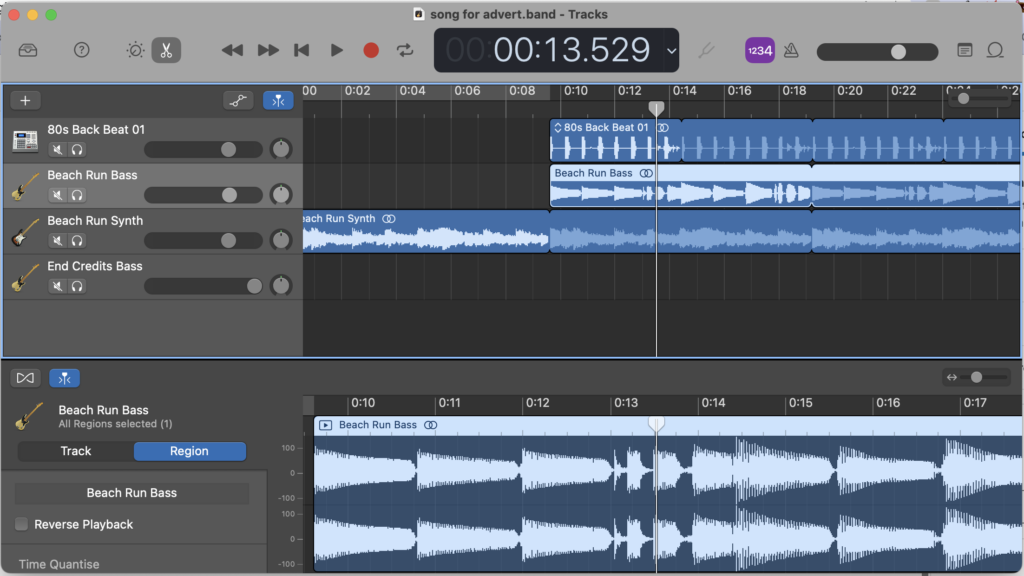
Task: Click the 80s Back Beat 01 region loop icon
Action: [663, 128]
